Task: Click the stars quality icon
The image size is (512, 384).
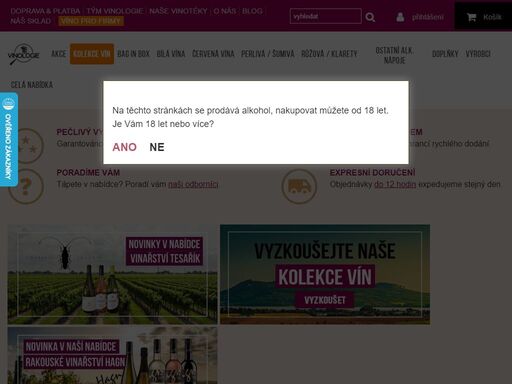Action: [27, 145]
